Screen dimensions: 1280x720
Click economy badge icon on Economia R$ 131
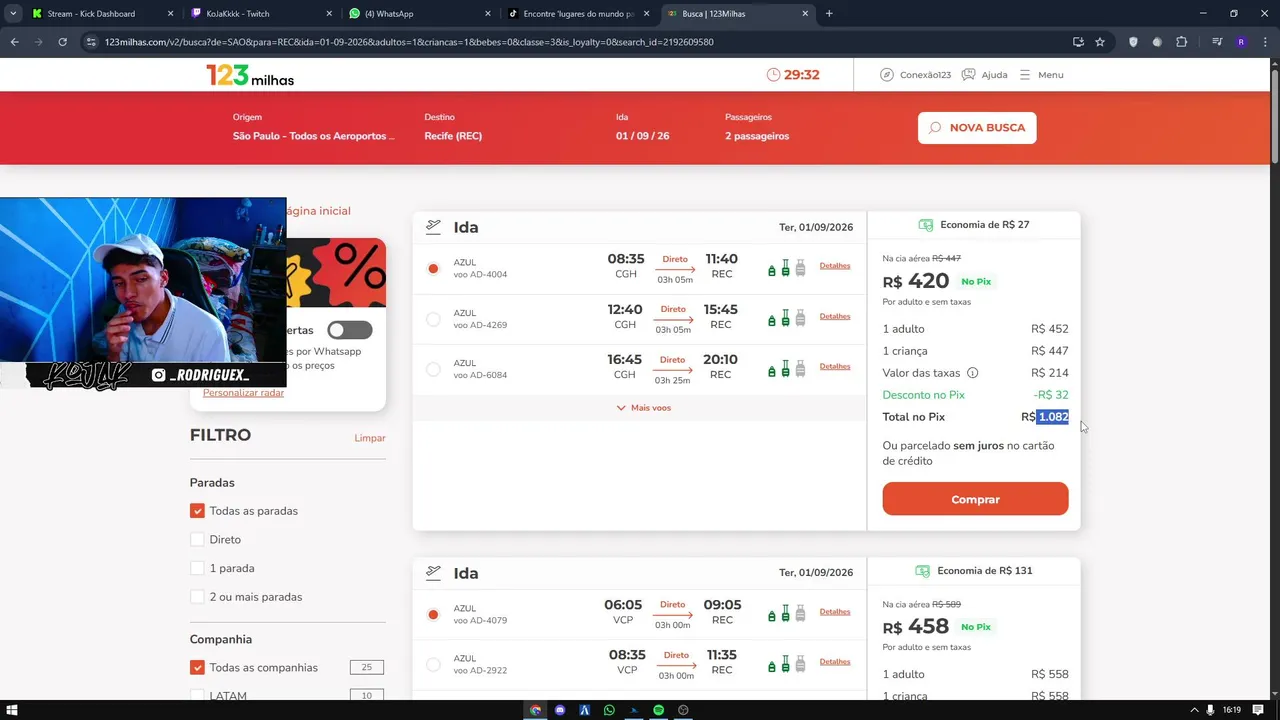[922, 571]
